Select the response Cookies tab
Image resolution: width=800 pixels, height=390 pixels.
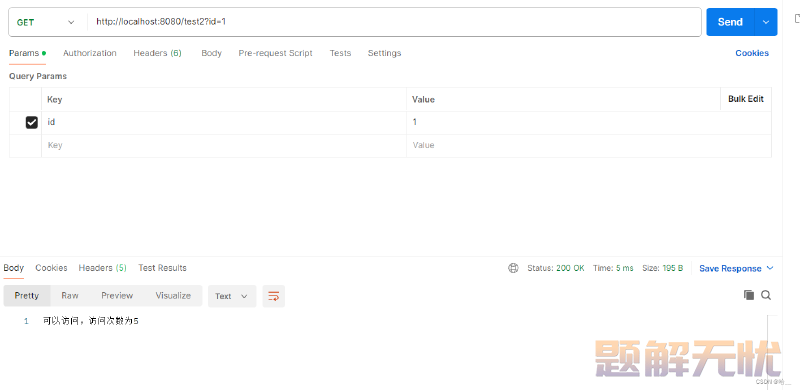coord(51,268)
